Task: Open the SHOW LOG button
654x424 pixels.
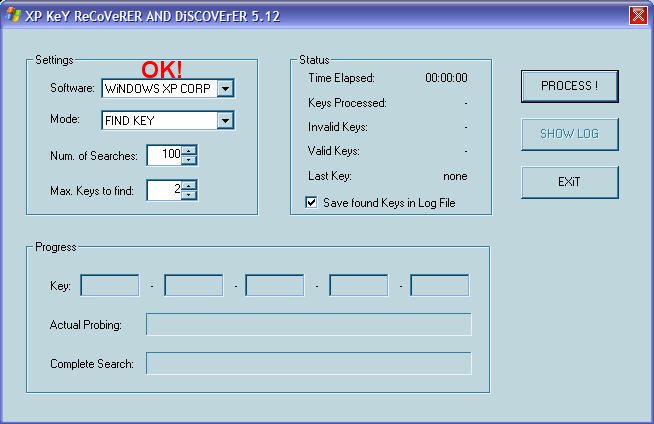Action: (569, 134)
